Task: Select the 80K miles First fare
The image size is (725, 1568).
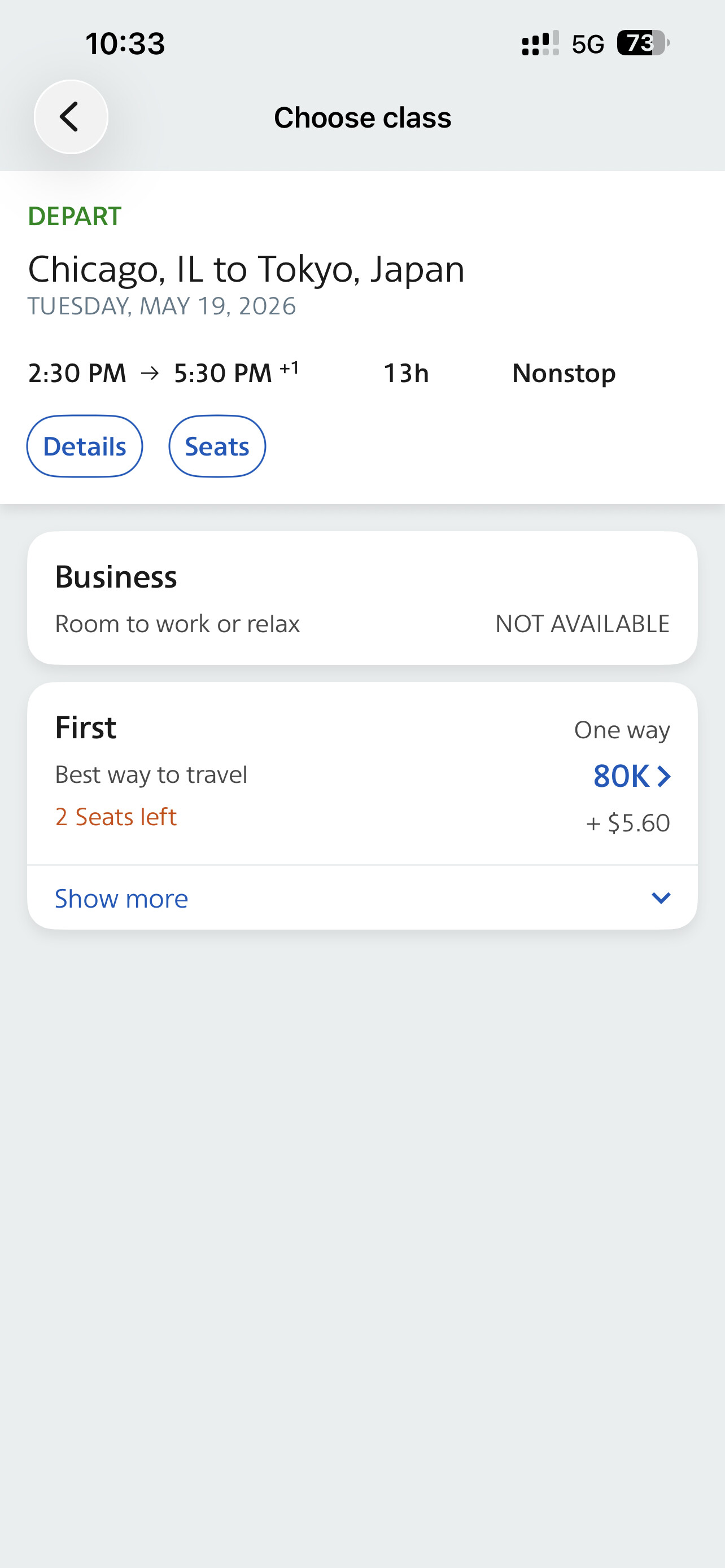Action: (x=622, y=776)
